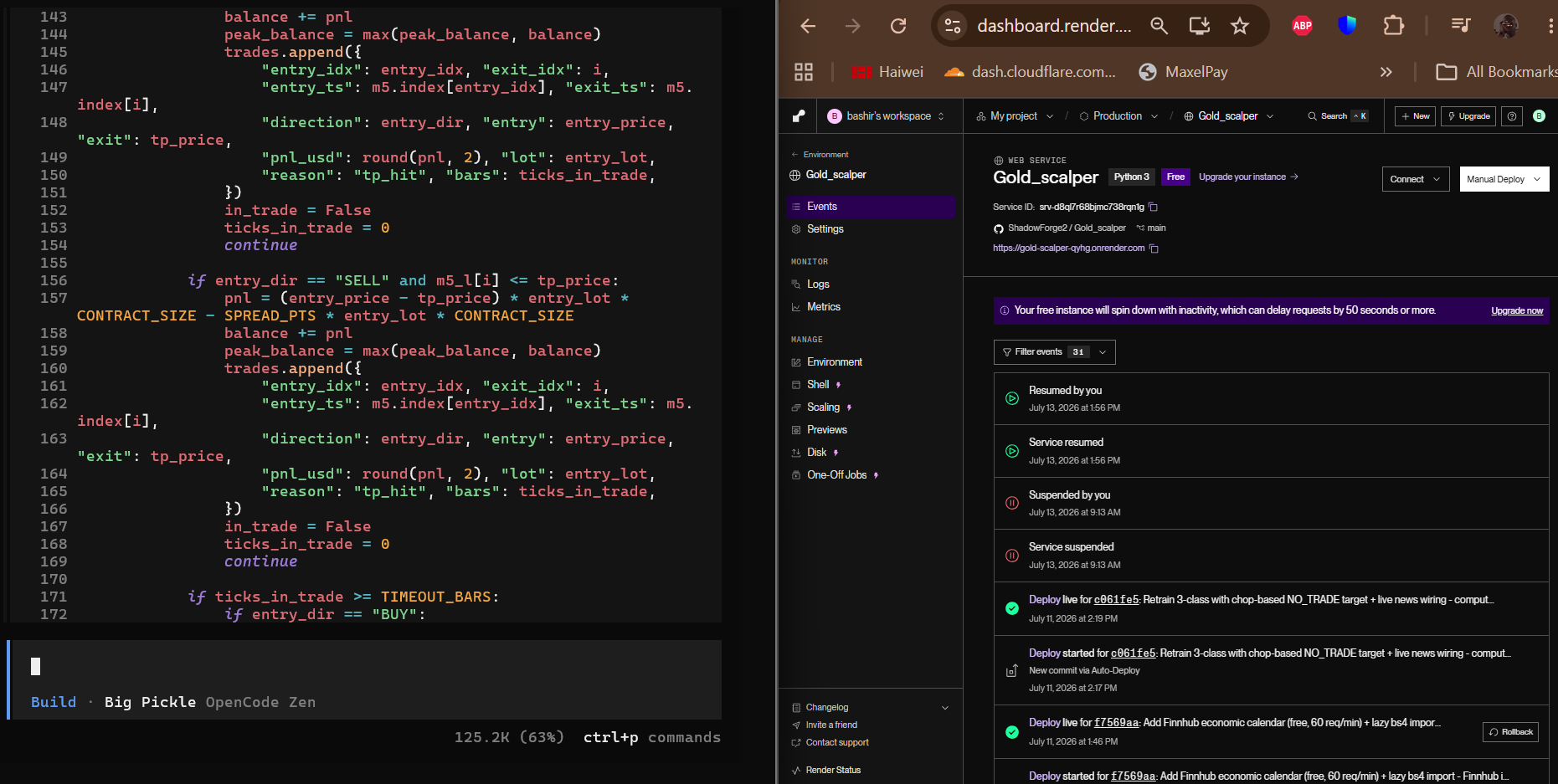Open the dash.cloudflare.com bookmark

point(1030,72)
